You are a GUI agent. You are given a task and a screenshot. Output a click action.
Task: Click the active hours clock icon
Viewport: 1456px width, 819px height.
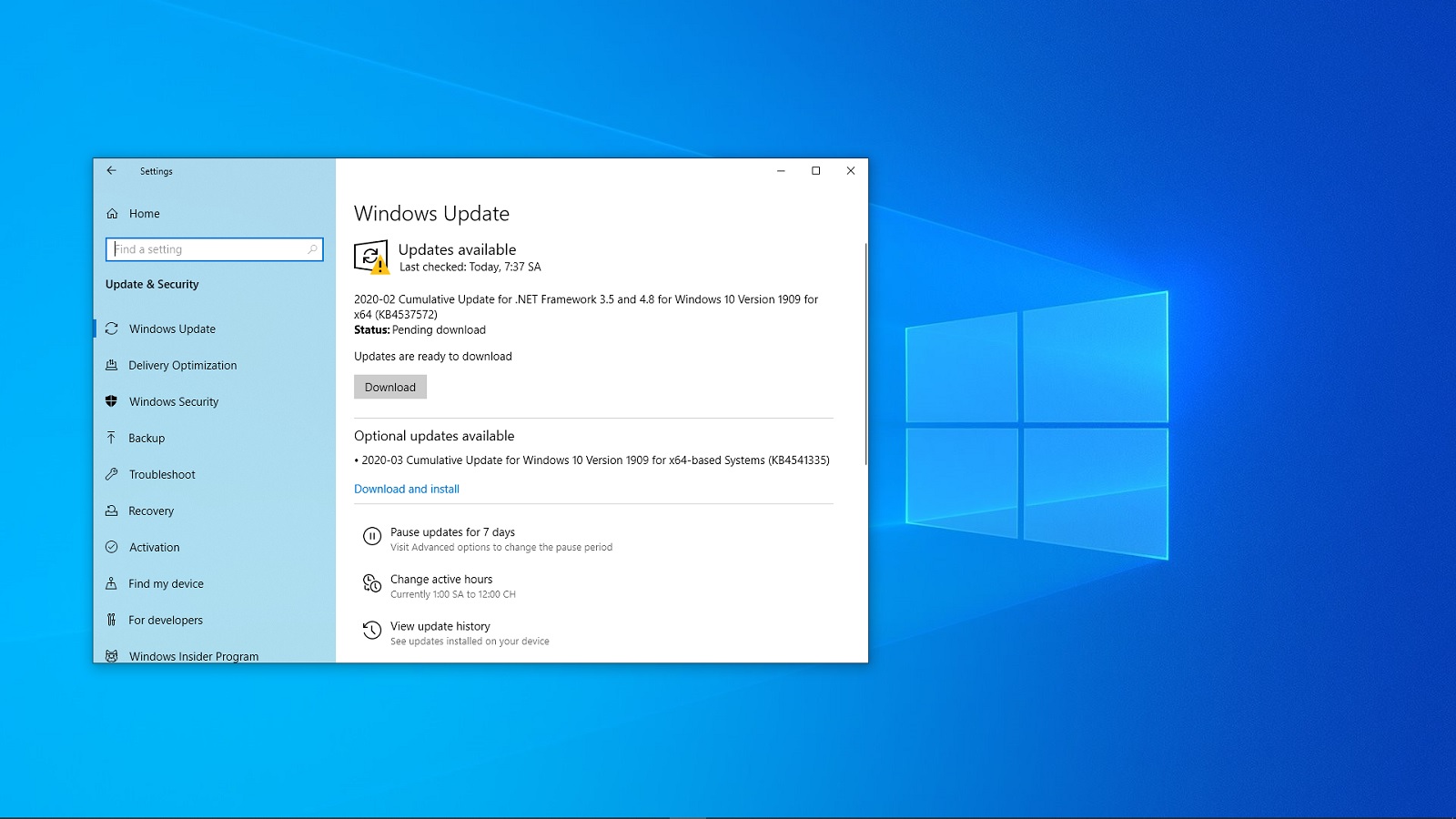click(372, 583)
